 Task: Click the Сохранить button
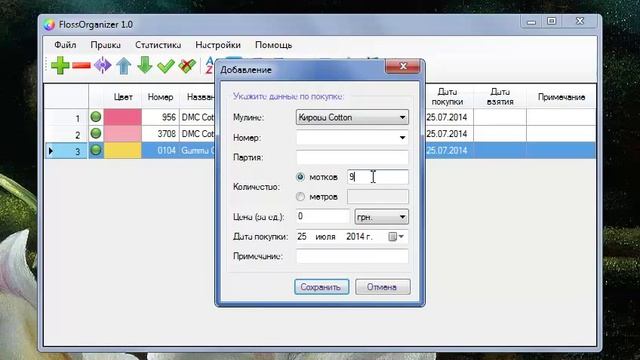tap(322, 287)
